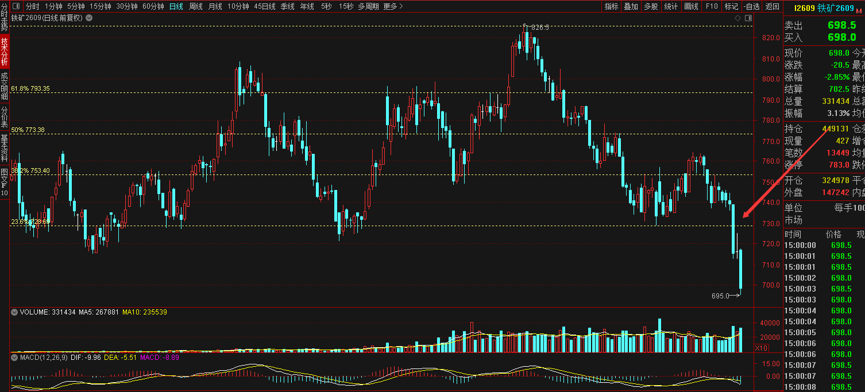865x392 pixels.
Task: Open the 多周期 multi-period view
Action: (368, 7)
